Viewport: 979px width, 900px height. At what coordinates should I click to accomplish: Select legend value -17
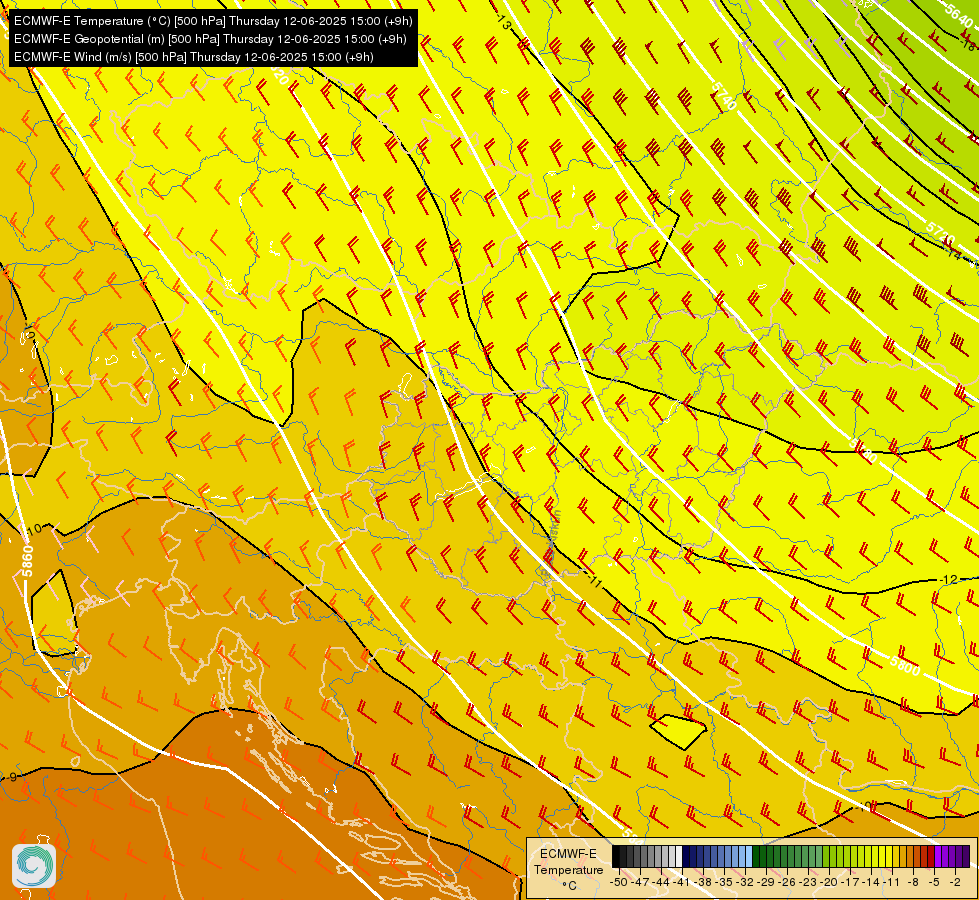pyautogui.click(x=852, y=882)
